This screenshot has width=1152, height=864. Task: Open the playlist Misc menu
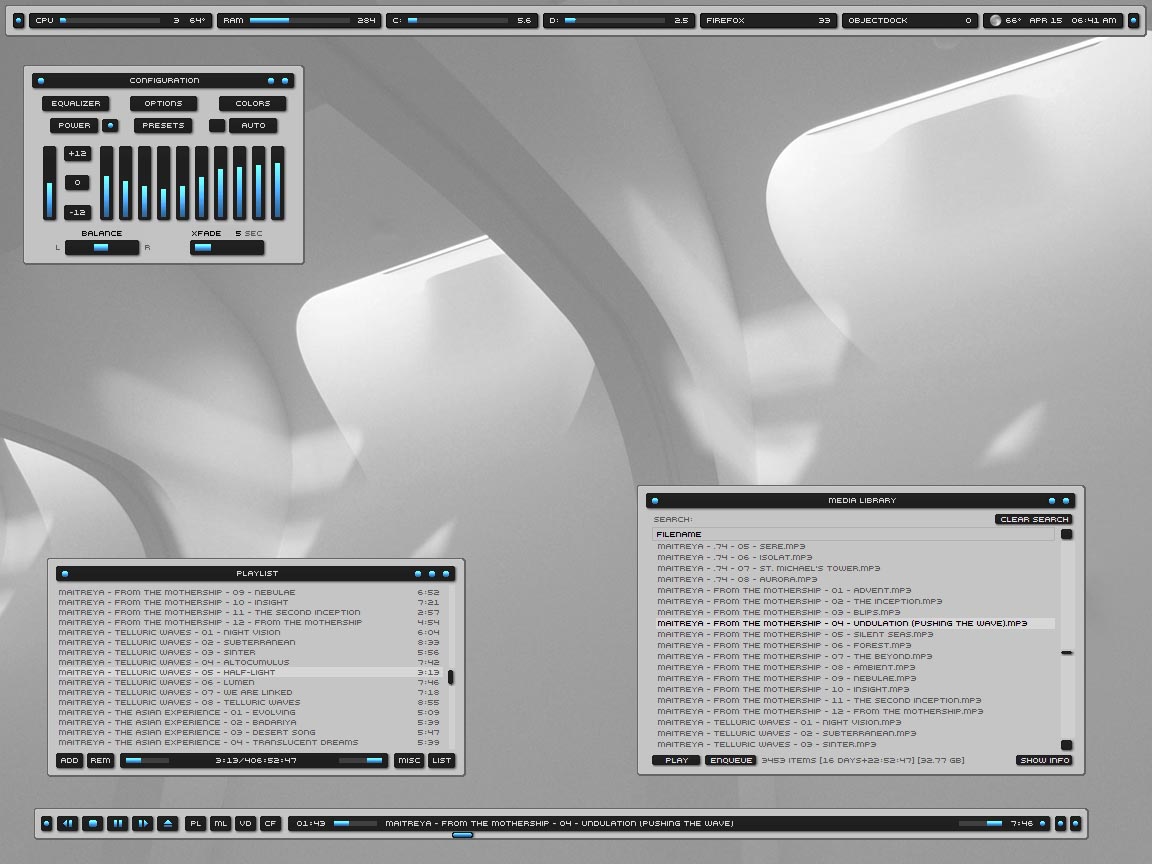[x=408, y=761]
